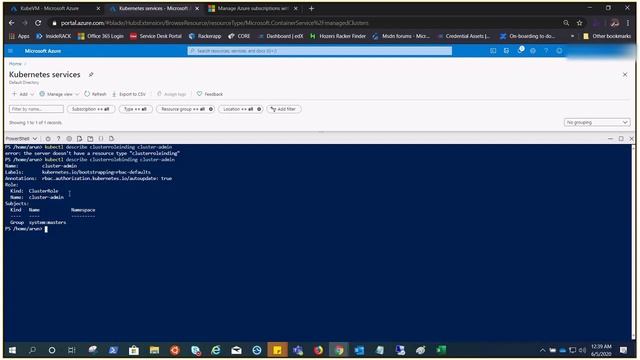Open Azure help question mark in top bar
The width and height of the screenshot is (640, 360).
coord(546,51)
